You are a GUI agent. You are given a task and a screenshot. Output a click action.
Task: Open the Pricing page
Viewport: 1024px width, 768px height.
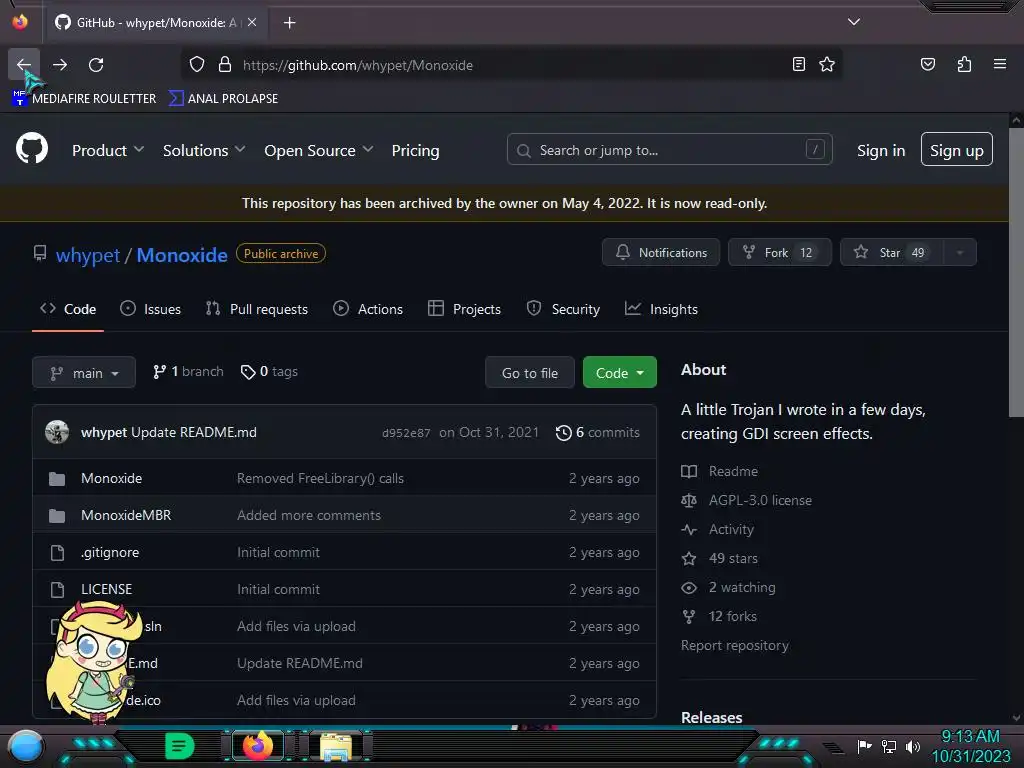415,151
